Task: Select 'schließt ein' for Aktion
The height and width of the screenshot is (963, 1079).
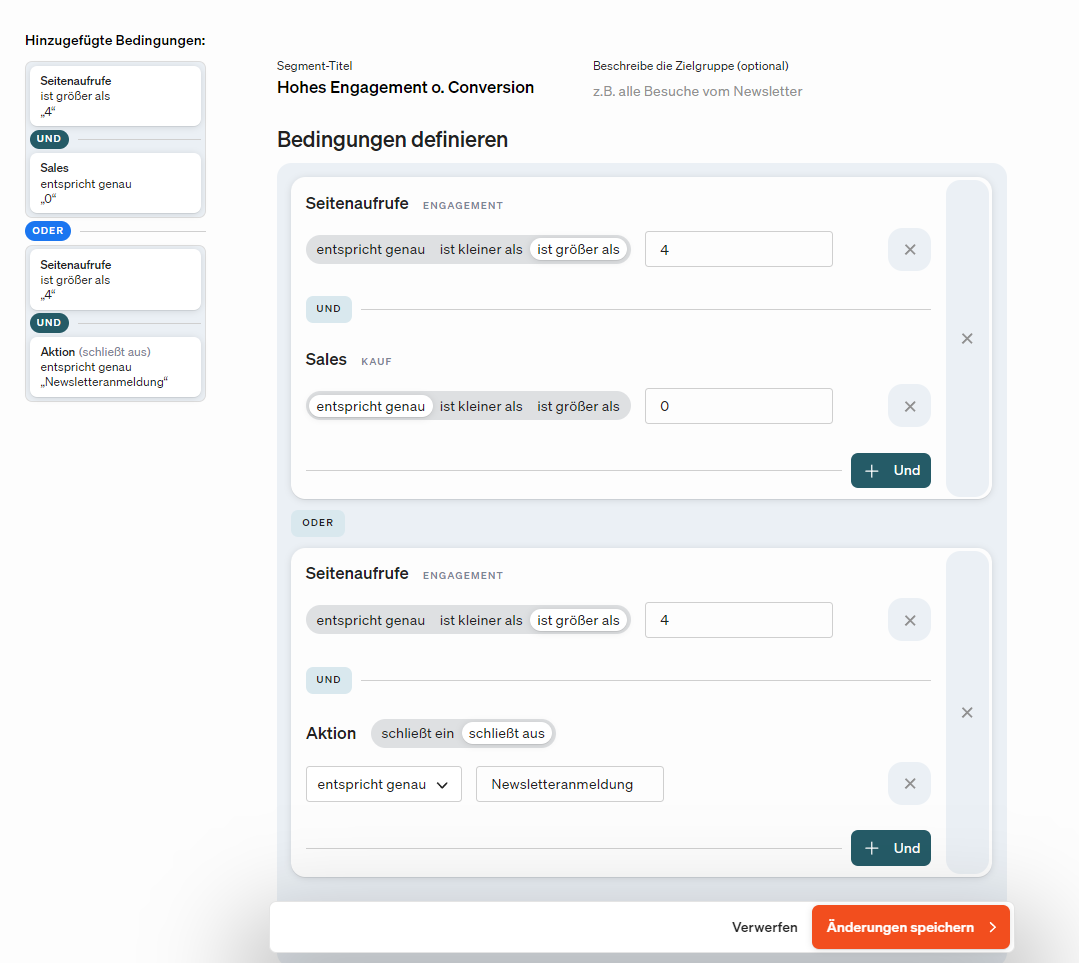Action: [x=417, y=733]
